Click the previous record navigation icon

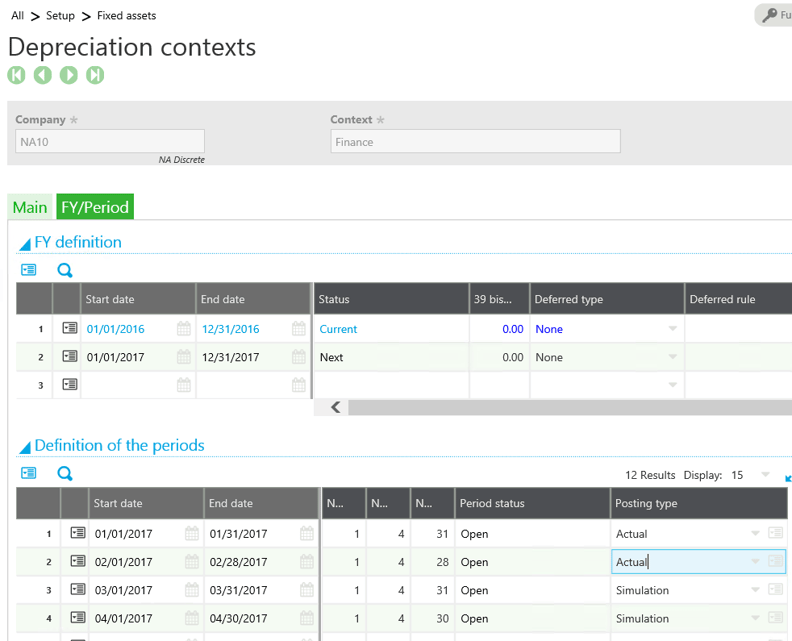42,75
